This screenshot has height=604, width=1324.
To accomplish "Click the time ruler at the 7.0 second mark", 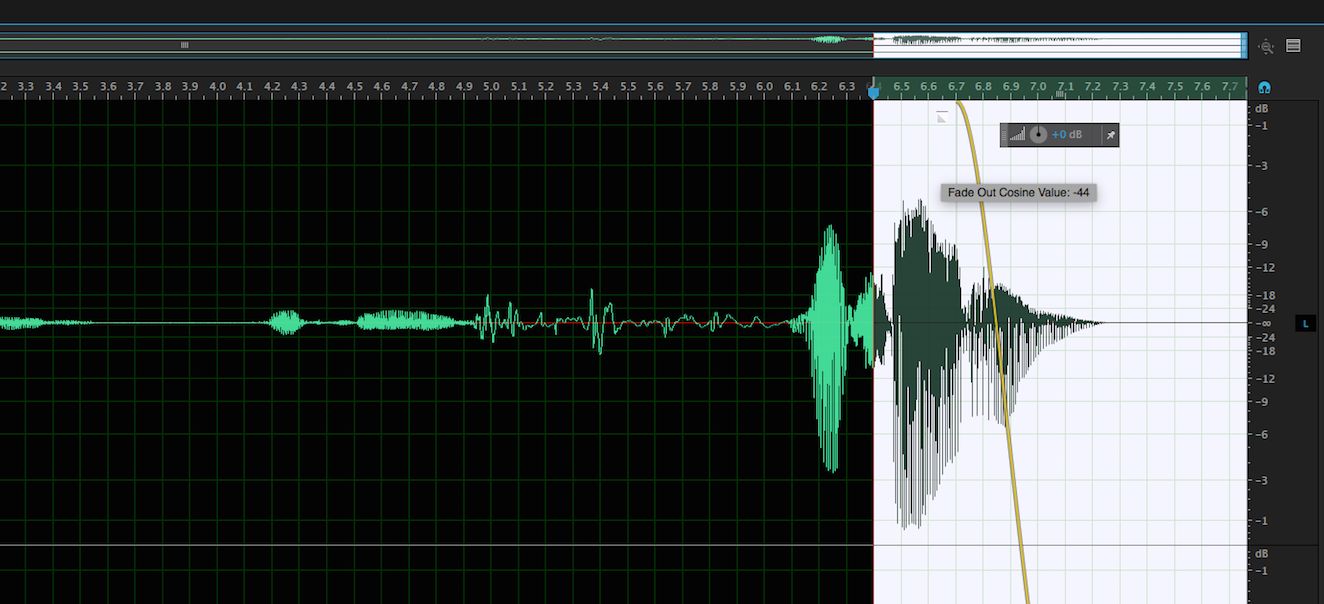I will coord(1038,86).
